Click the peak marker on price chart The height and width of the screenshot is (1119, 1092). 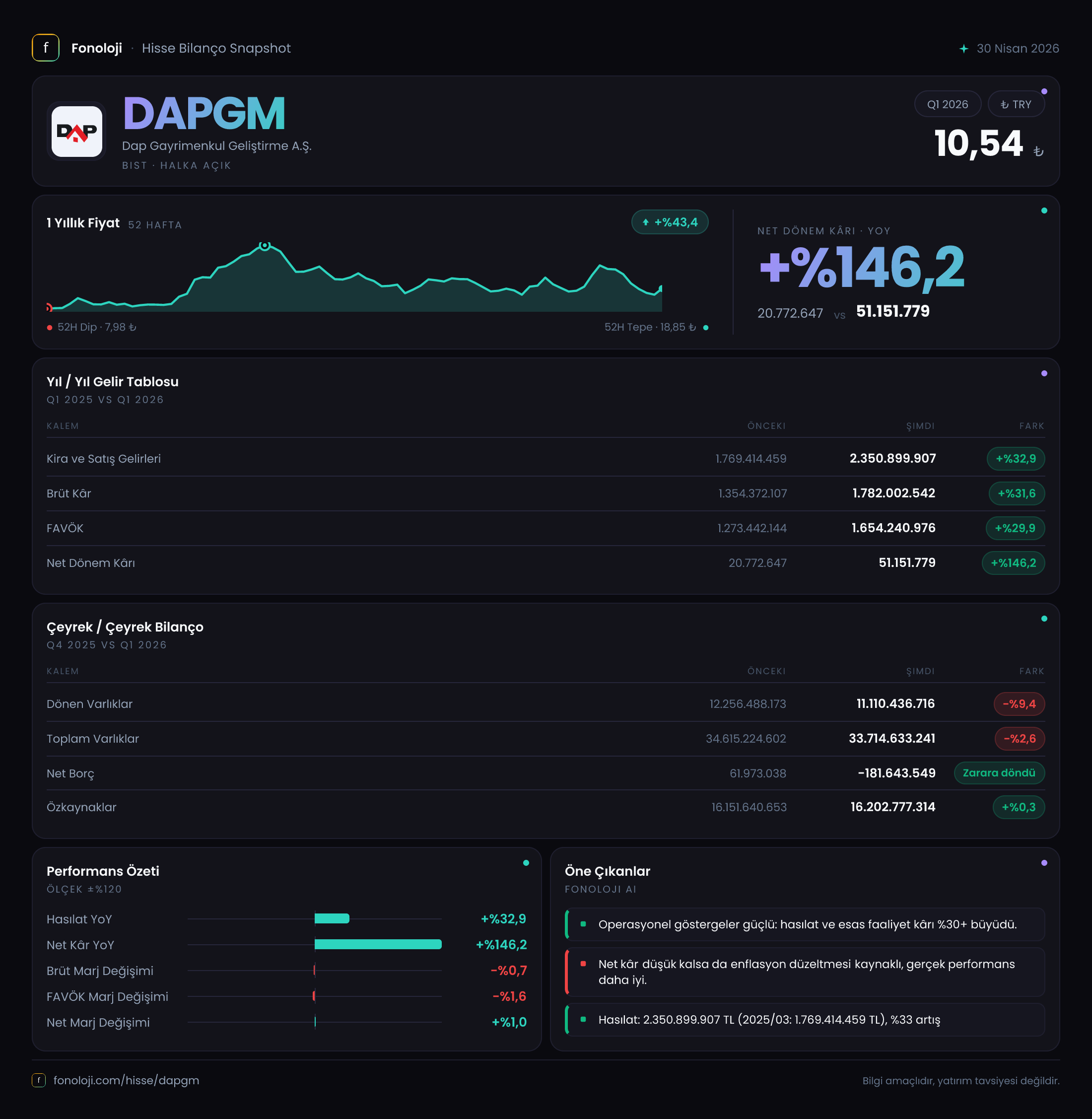click(x=265, y=245)
